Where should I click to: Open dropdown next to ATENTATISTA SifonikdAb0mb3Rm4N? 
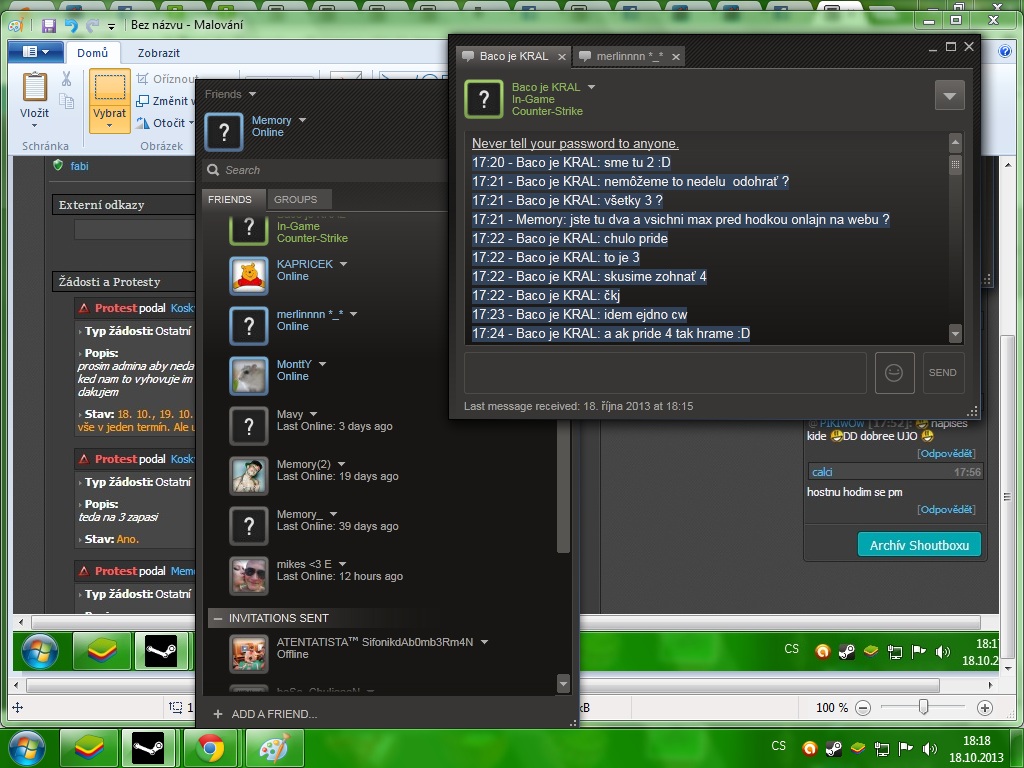(x=485, y=642)
